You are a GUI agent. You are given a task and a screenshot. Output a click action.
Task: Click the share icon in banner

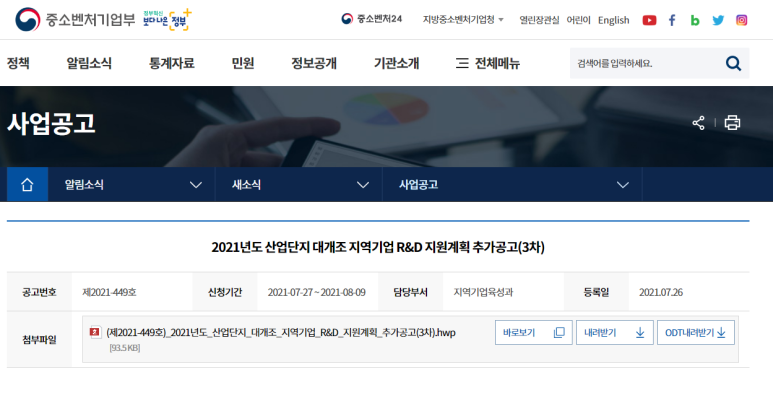click(x=699, y=123)
